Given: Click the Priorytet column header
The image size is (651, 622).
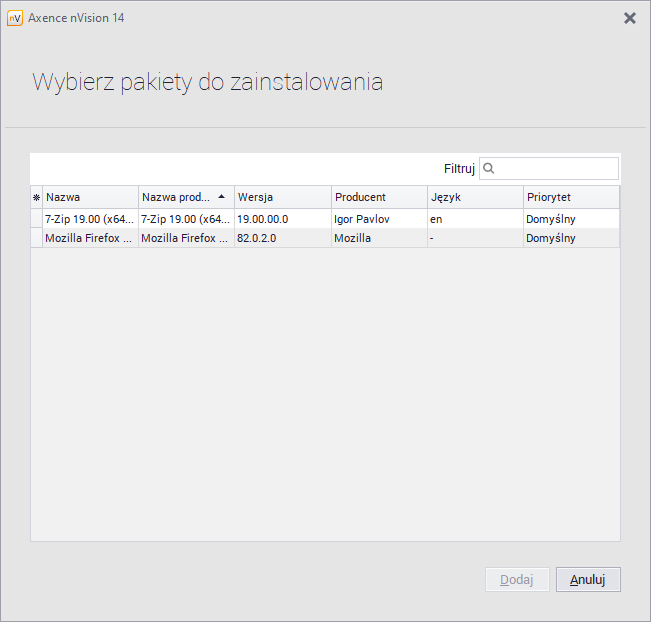Looking at the screenshot, I should (x=570, y=197).
